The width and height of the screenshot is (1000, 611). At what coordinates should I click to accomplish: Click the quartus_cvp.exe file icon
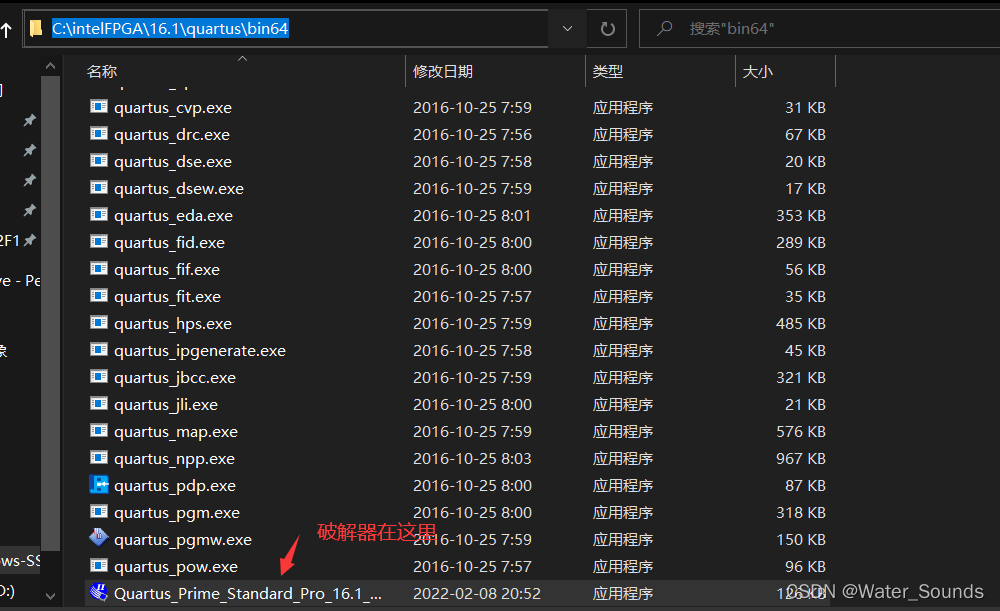(99, 107)
